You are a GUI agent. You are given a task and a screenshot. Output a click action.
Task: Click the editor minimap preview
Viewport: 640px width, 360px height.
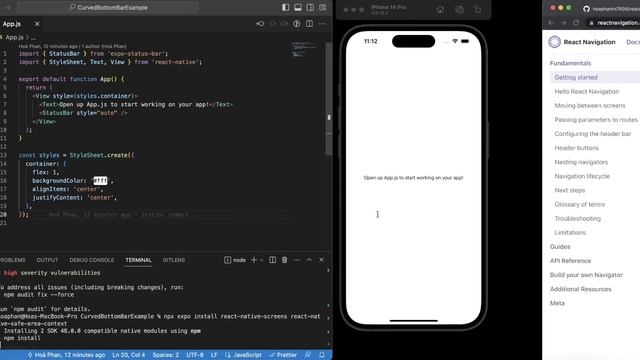click(304, 49)
